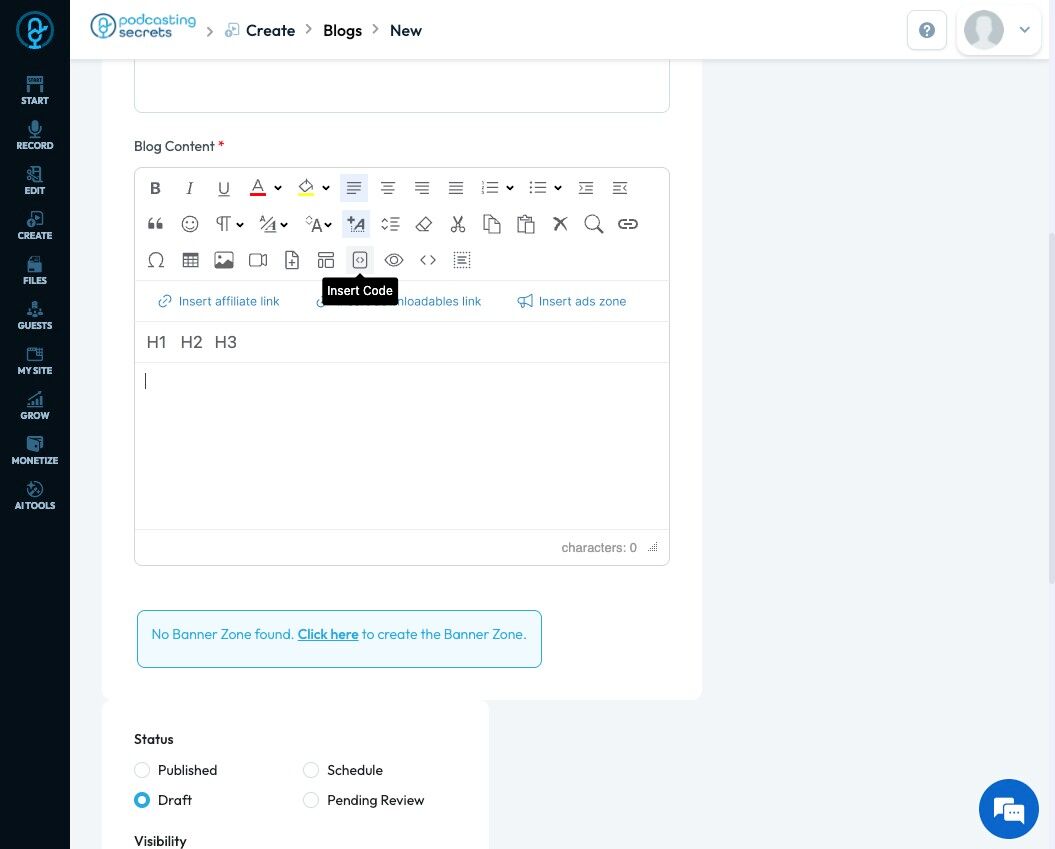The width and height of the screenshot is (1055, 849).
Task: Insert an image
Action: point(224,260)
